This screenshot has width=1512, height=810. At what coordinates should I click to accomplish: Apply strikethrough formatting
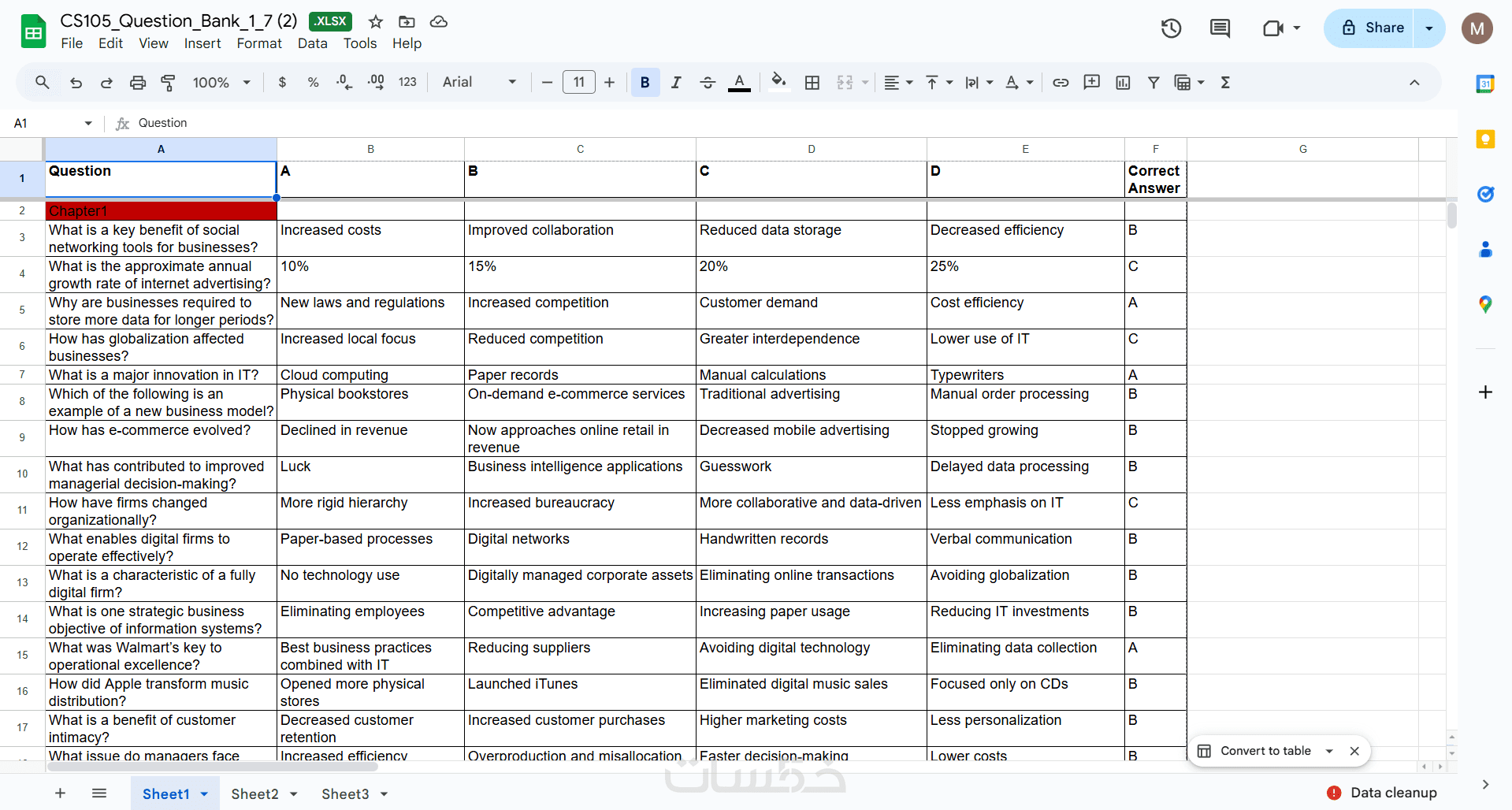[708, 82]
